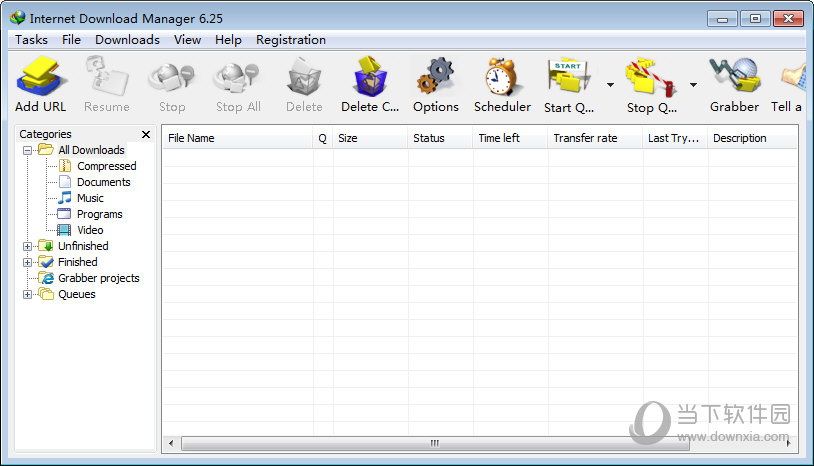Expand the Unfinished tree node
Viewport: 814px width, 466px height.
[x=28, y=246]
